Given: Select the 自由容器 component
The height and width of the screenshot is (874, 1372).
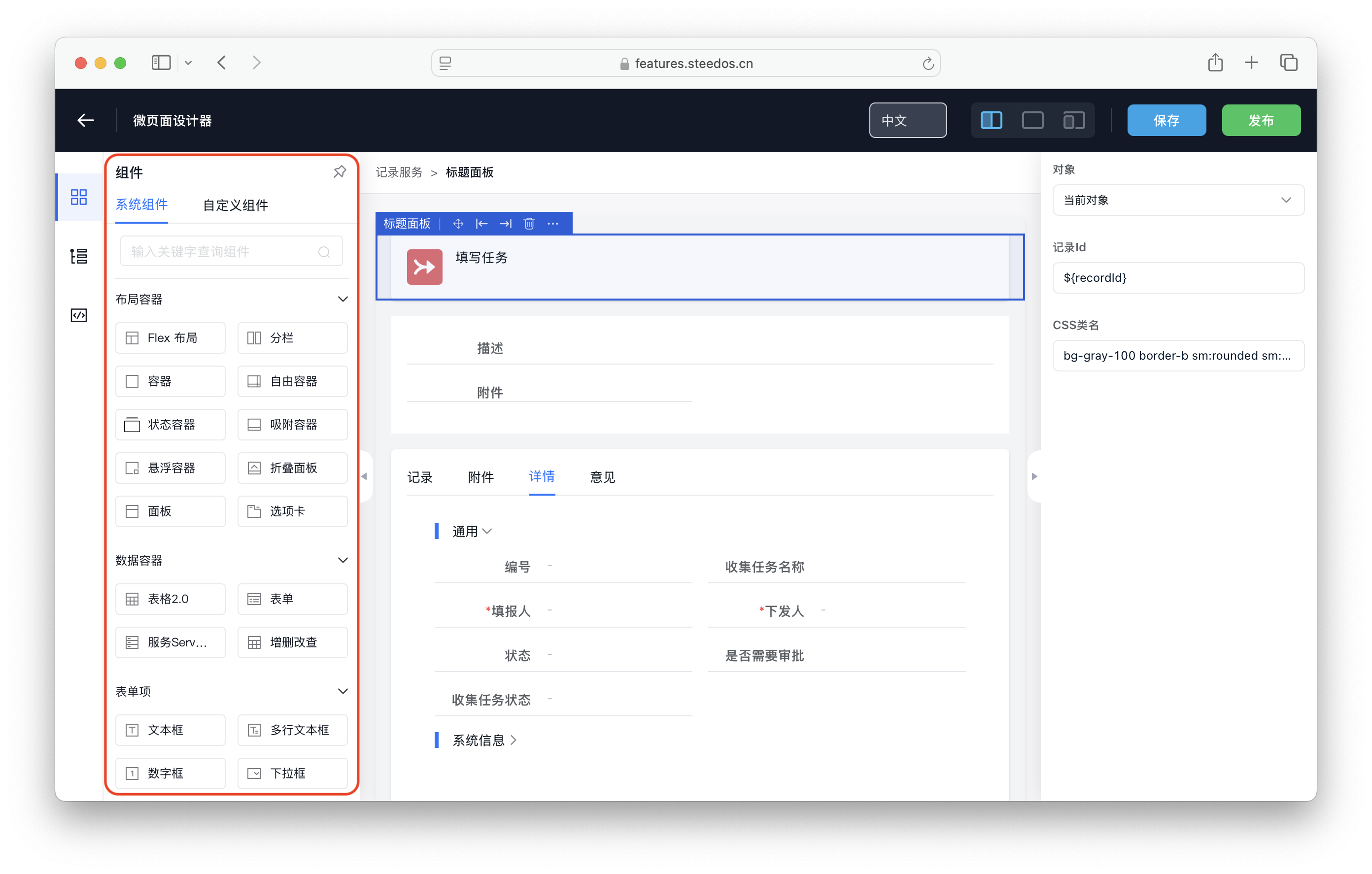Looking at the screenshot, I should click(x=292, y=381).
